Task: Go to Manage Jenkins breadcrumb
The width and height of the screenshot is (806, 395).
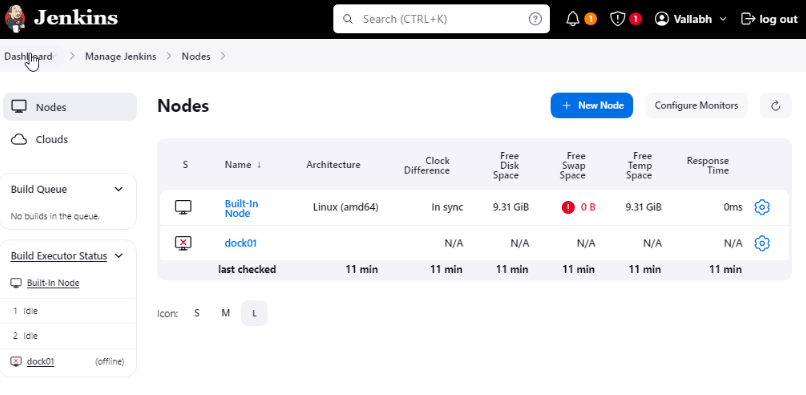Action: [x=121, y=57]
